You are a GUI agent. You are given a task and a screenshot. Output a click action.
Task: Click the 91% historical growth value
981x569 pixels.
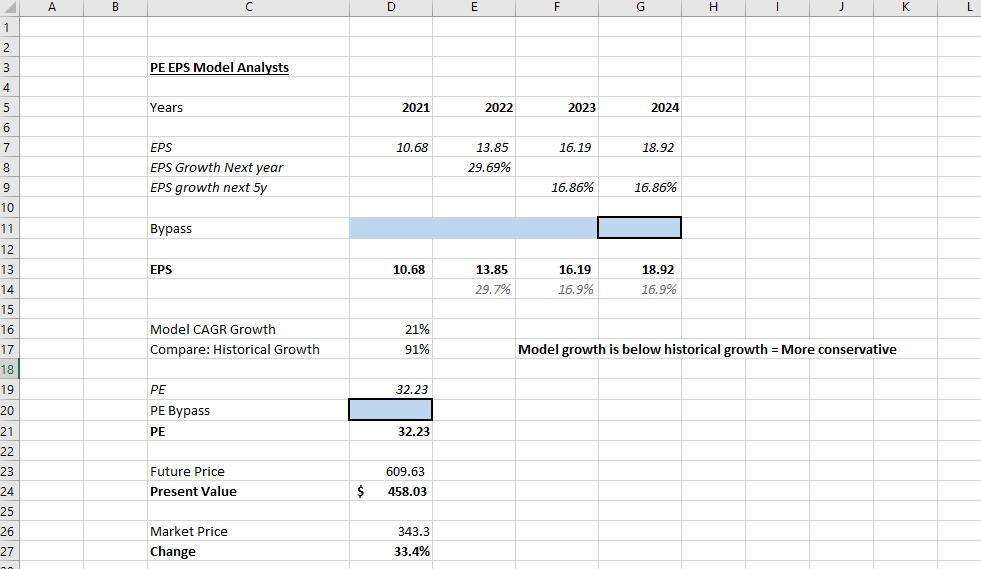391,349
